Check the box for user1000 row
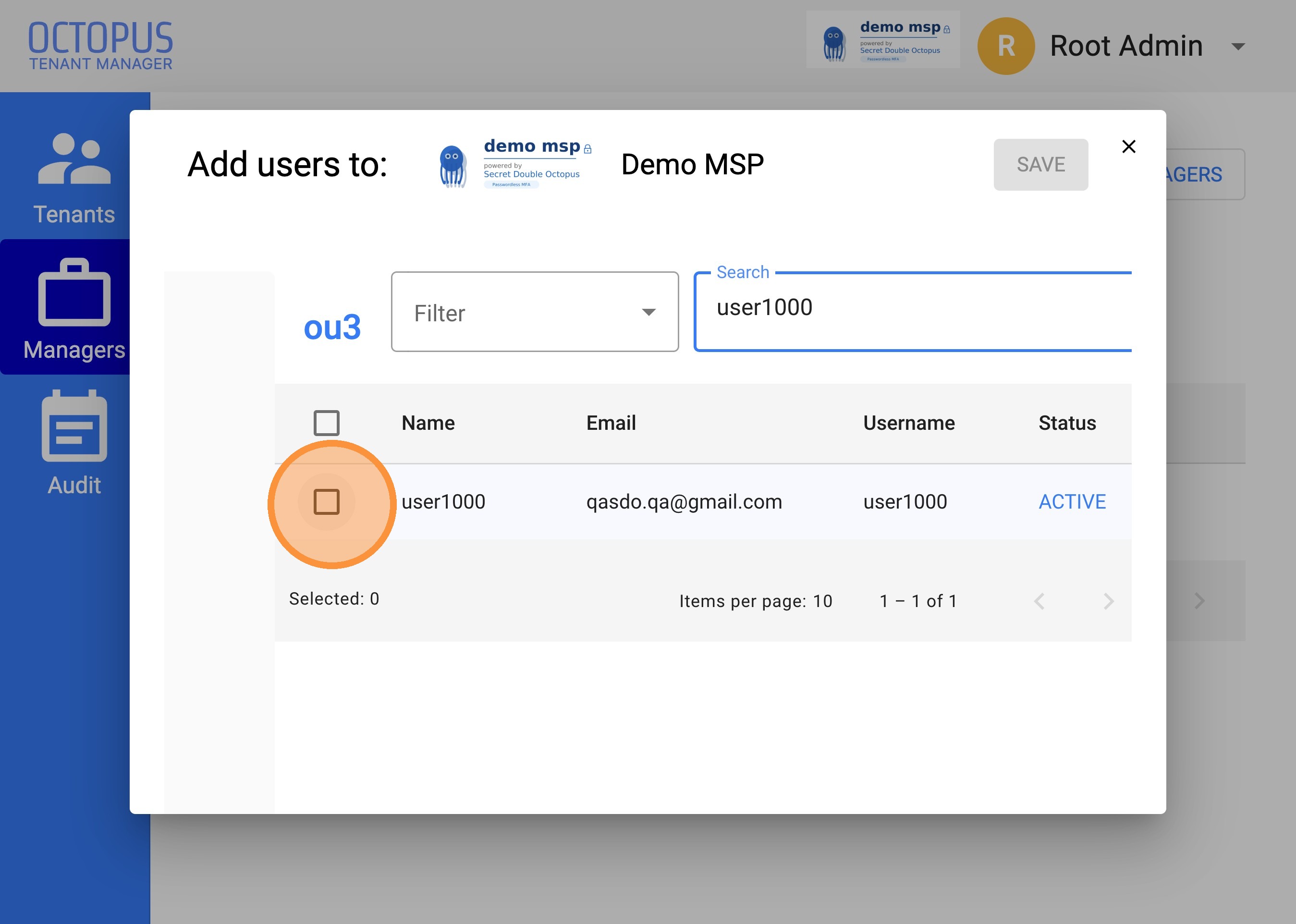The height and width of the screenshot is (924, 1296). [x=327, y=502]
